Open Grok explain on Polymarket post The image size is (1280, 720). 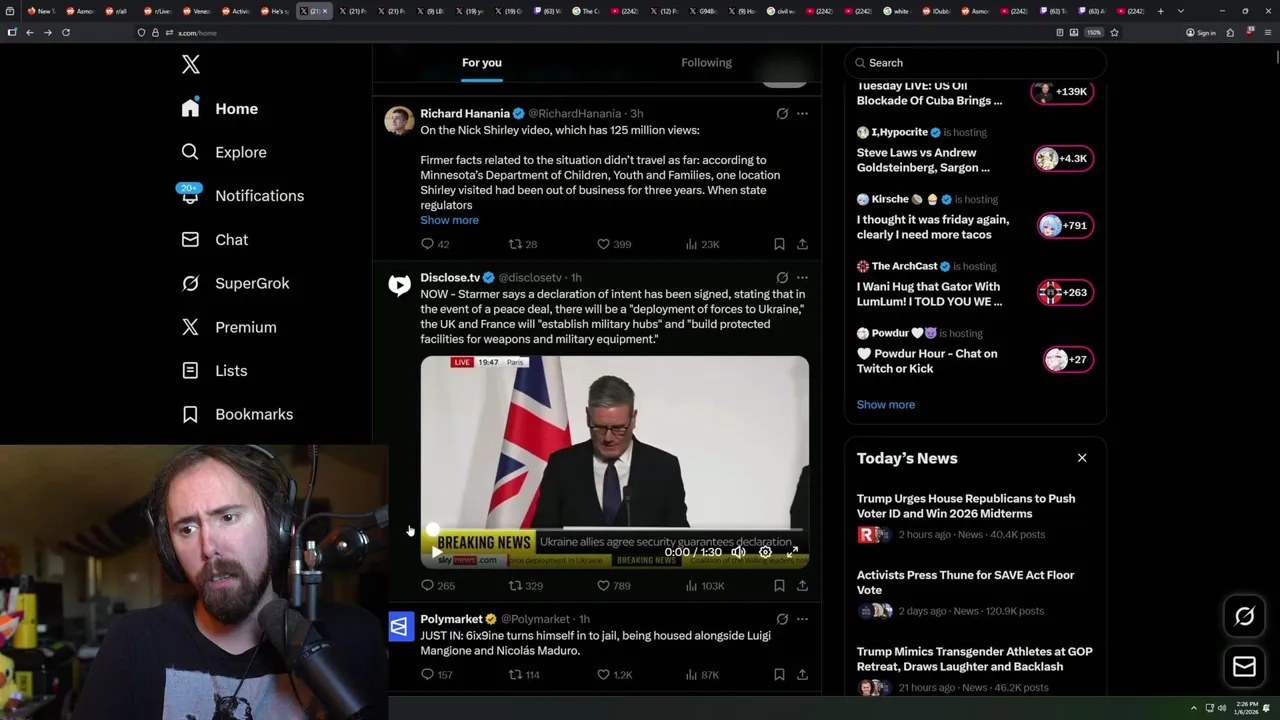[782, 619]
